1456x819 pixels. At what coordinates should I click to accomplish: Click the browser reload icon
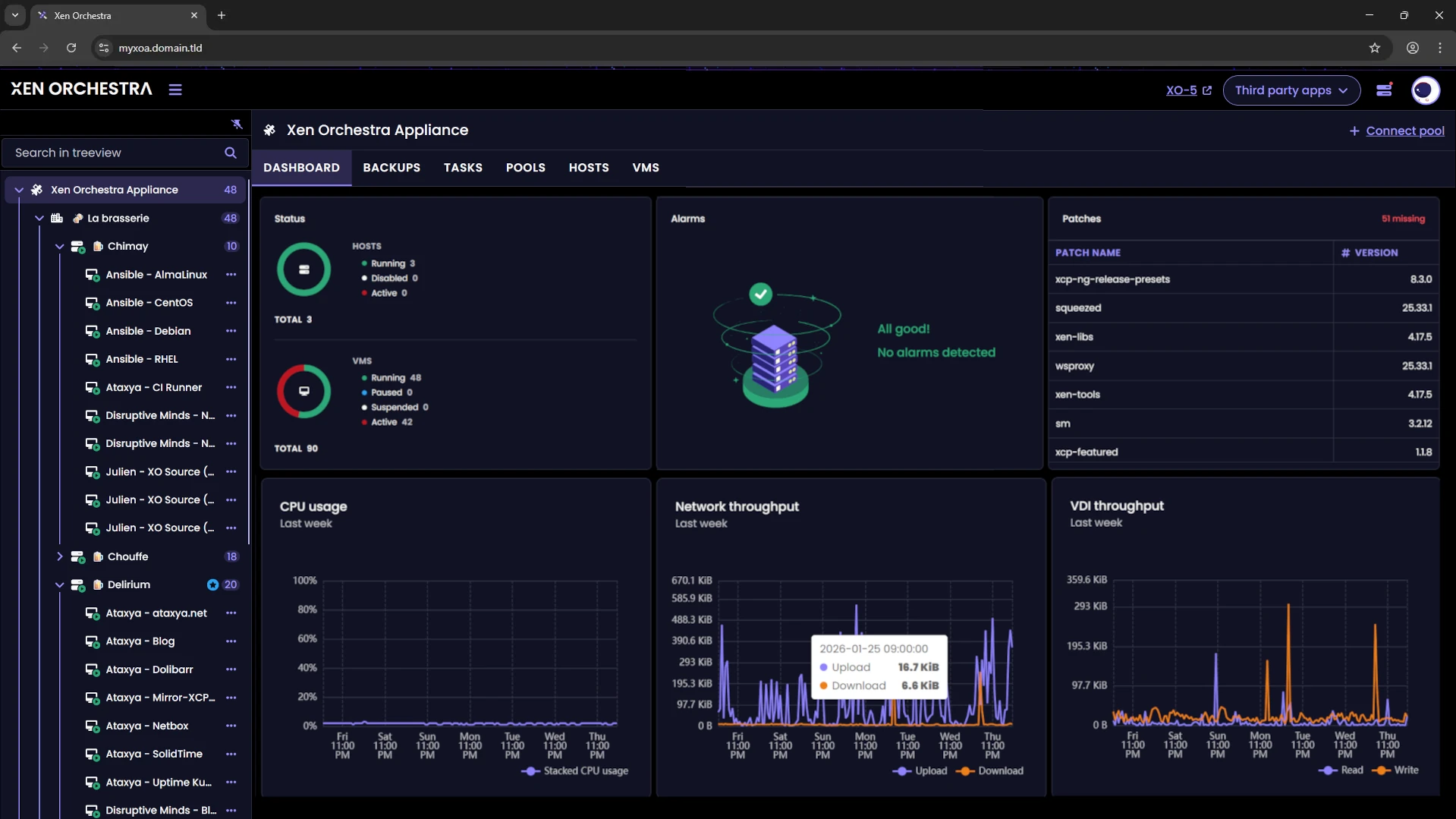[x=71, y=47]
